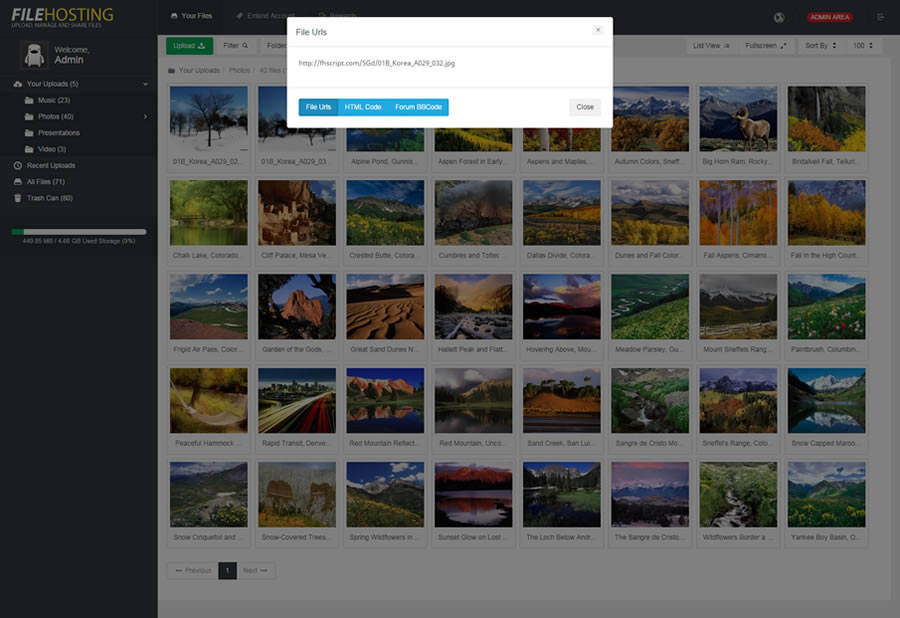
Task: Open the Music (23) folder
Action: 54,100
